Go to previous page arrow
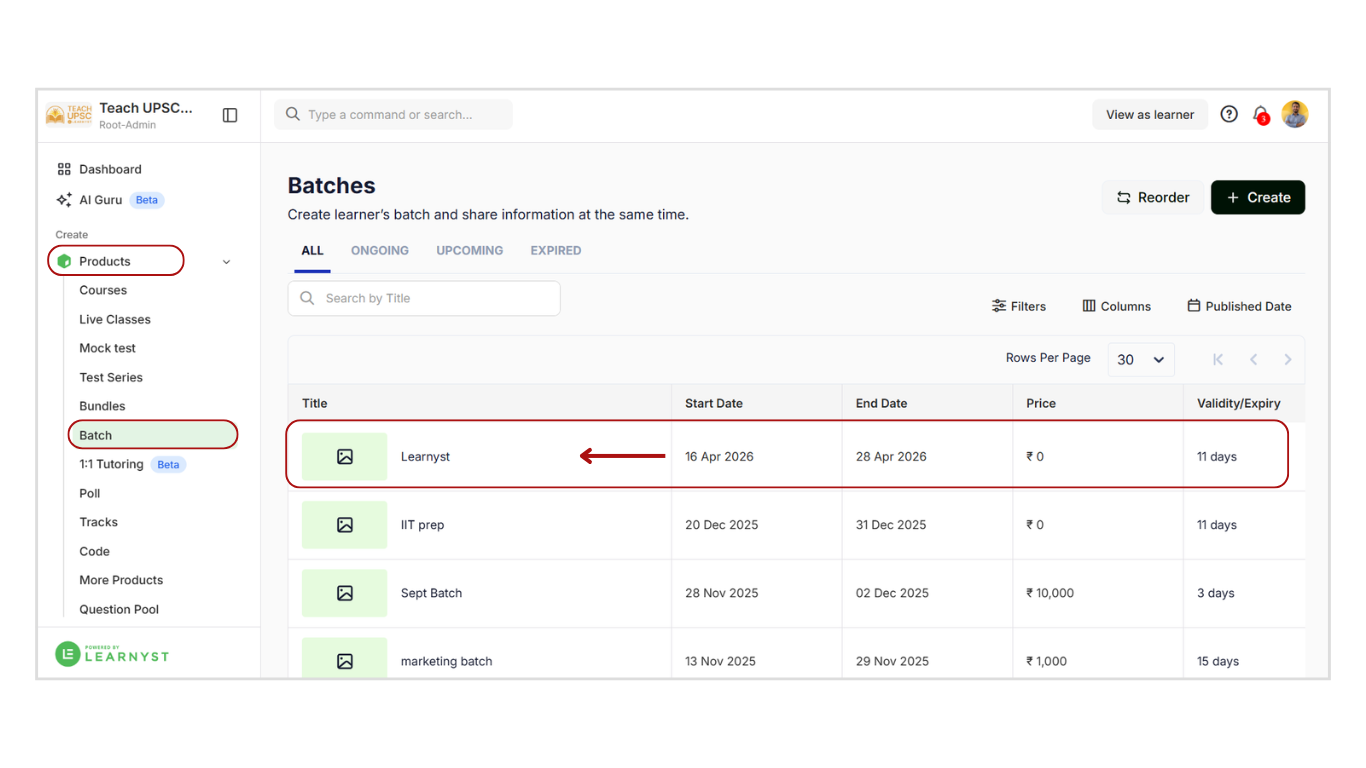The height and width of the screenshot is (768, 1366). 1253,359
